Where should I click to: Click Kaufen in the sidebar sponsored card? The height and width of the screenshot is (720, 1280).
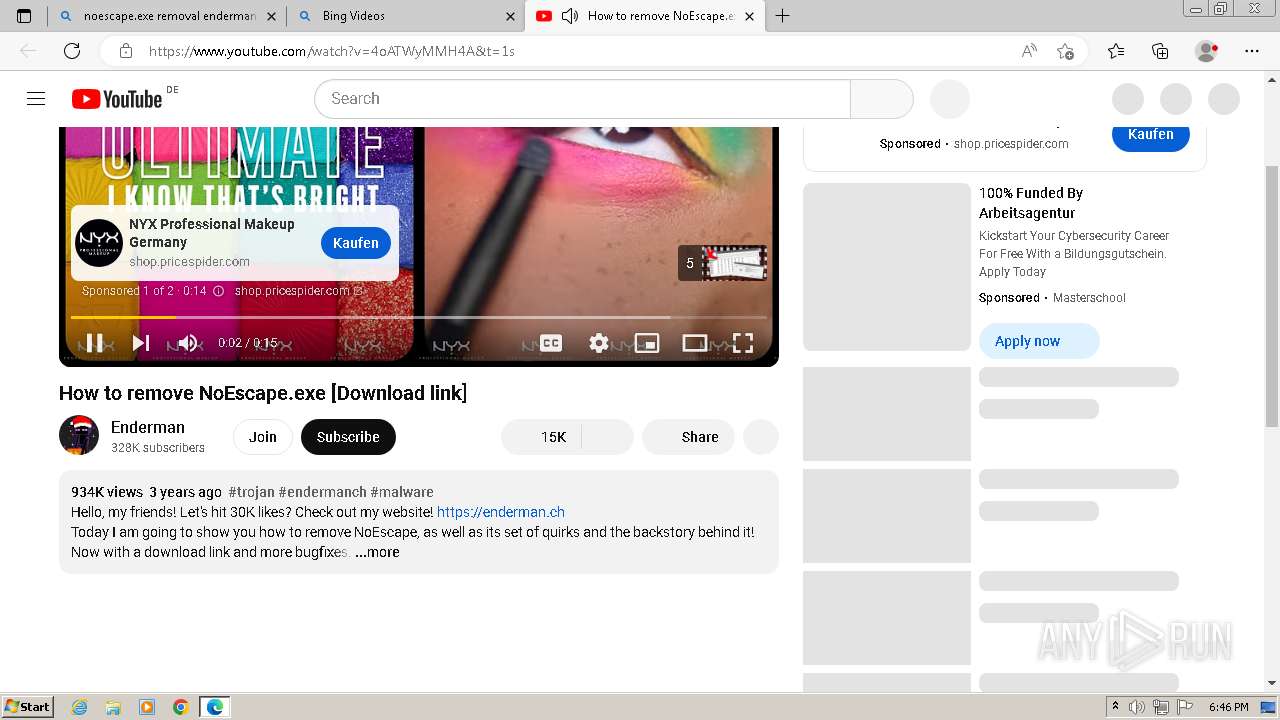pyautogui.click(x=1151, y=135)
